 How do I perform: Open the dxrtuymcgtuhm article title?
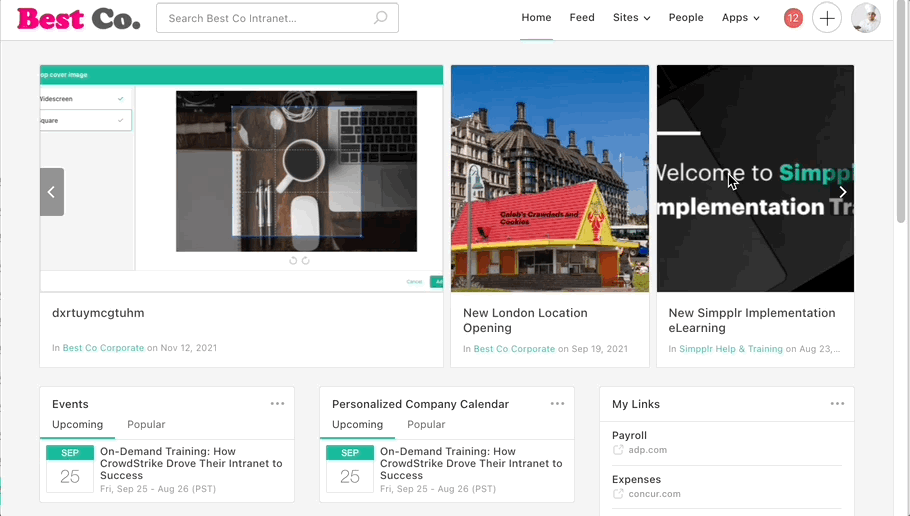(98, 313)
